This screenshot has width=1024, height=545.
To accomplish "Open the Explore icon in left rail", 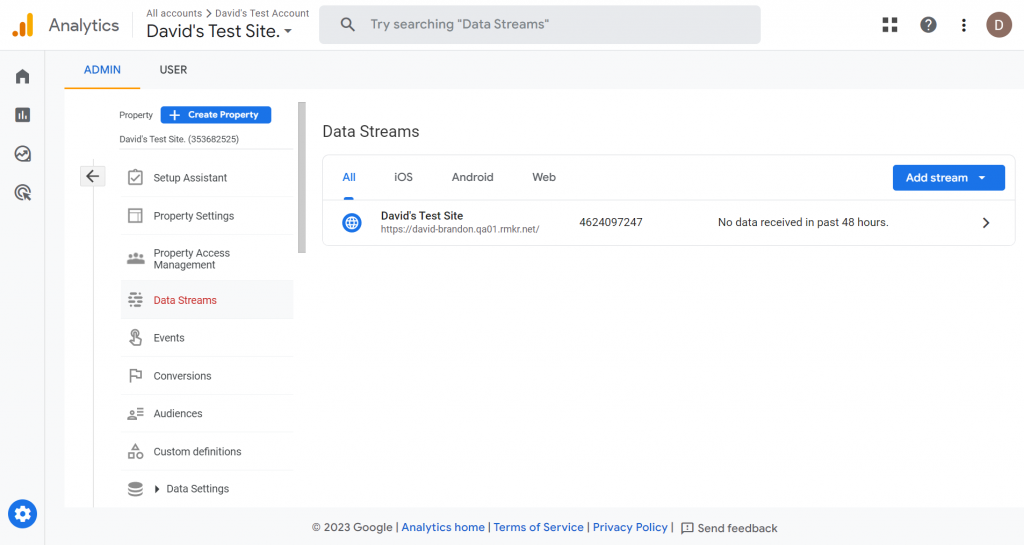I will 22,153.
